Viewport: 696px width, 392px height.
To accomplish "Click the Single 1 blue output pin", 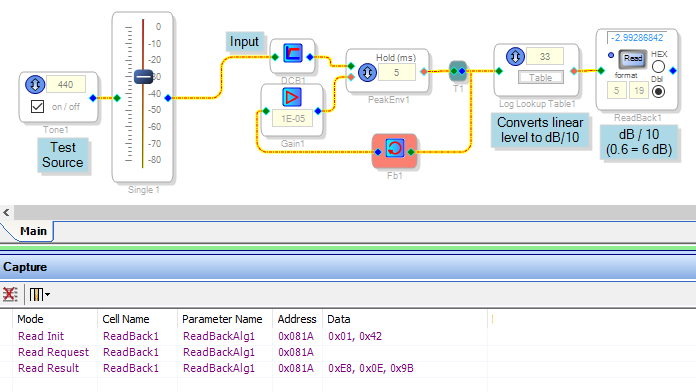I will tap(168, 98).
